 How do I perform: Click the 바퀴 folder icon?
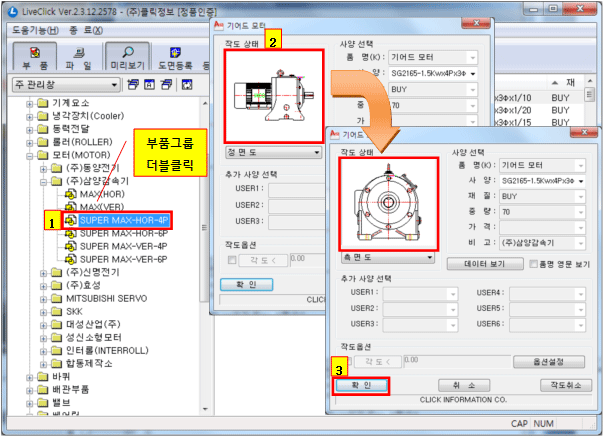[x=43, y=377]
